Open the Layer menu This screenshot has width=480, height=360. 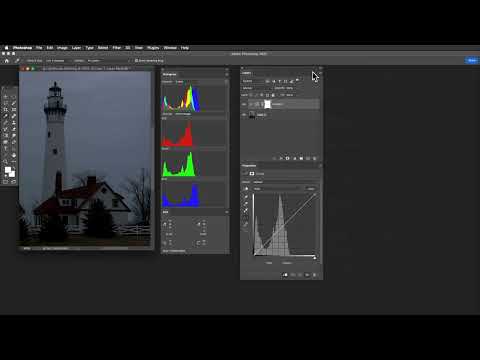click(x=76, y=48)
